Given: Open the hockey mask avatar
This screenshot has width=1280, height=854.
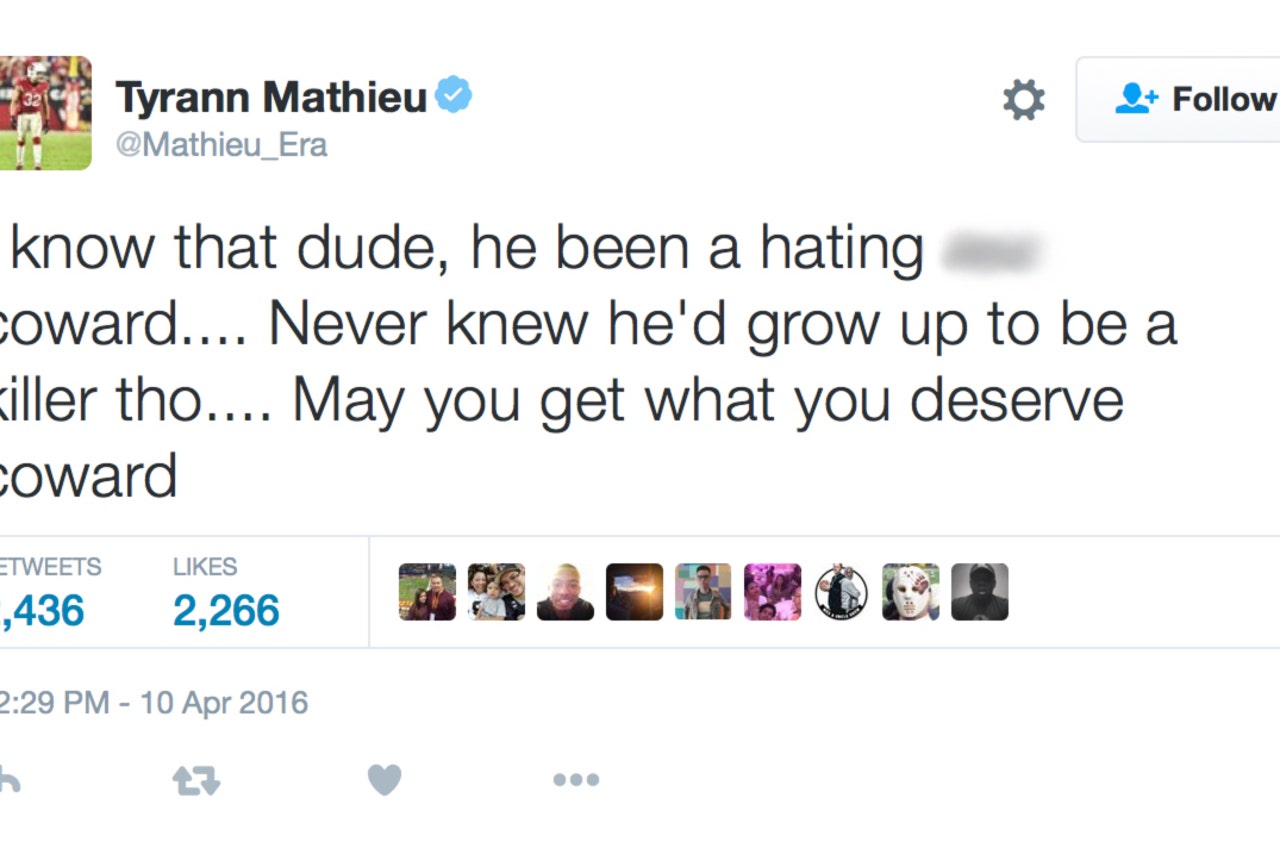Looking at the screenshot, I should tap(910, 592).
